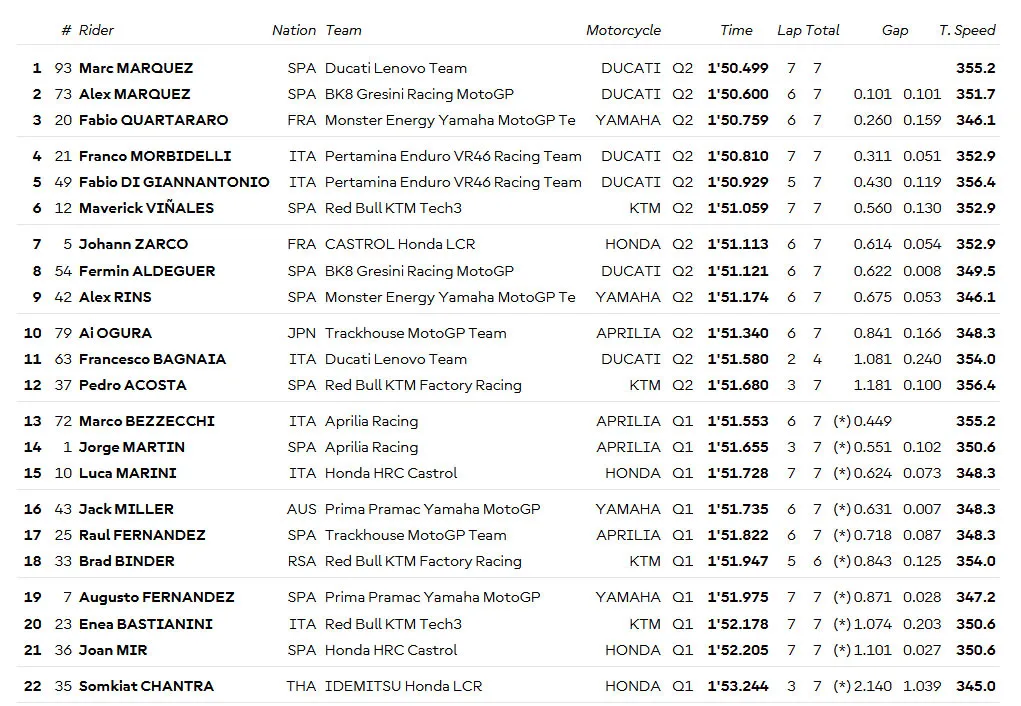Screen dimensions: 1021x706
Task: Select Franco MORBIDELLI's name
Action: coord(155,156)
